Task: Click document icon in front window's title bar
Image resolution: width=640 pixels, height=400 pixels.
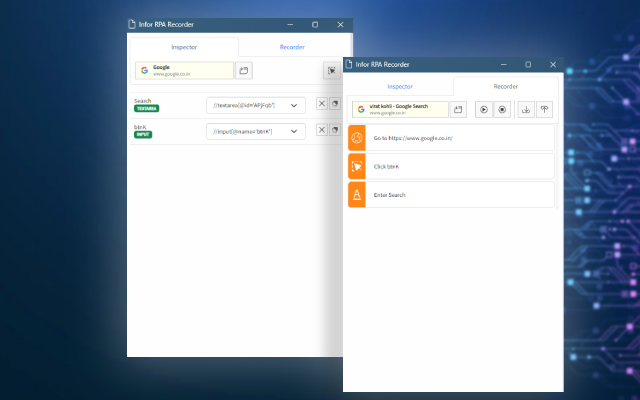Action: [x=349, y=64]
